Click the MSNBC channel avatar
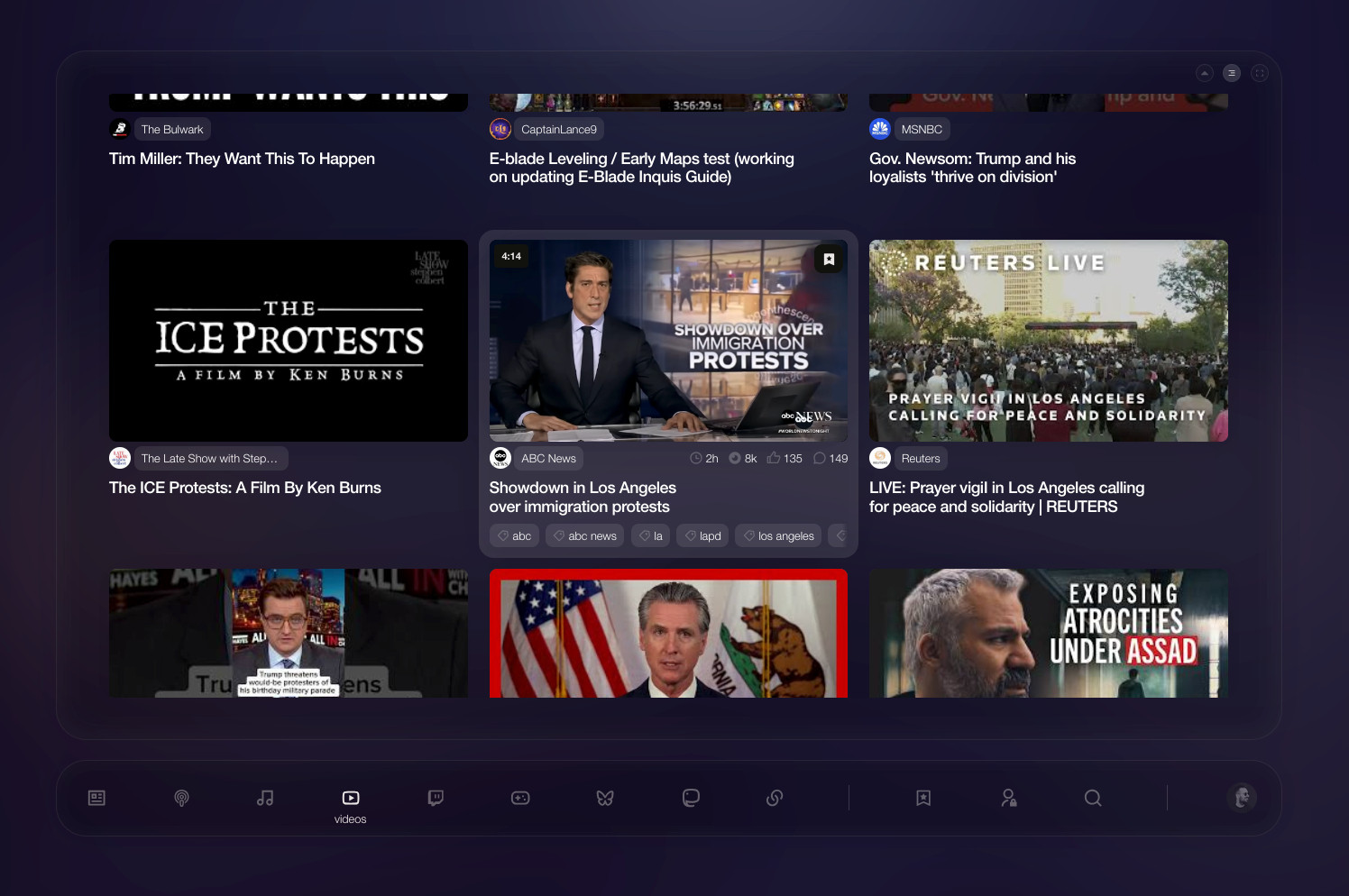1349x896 pixels. 880,129
